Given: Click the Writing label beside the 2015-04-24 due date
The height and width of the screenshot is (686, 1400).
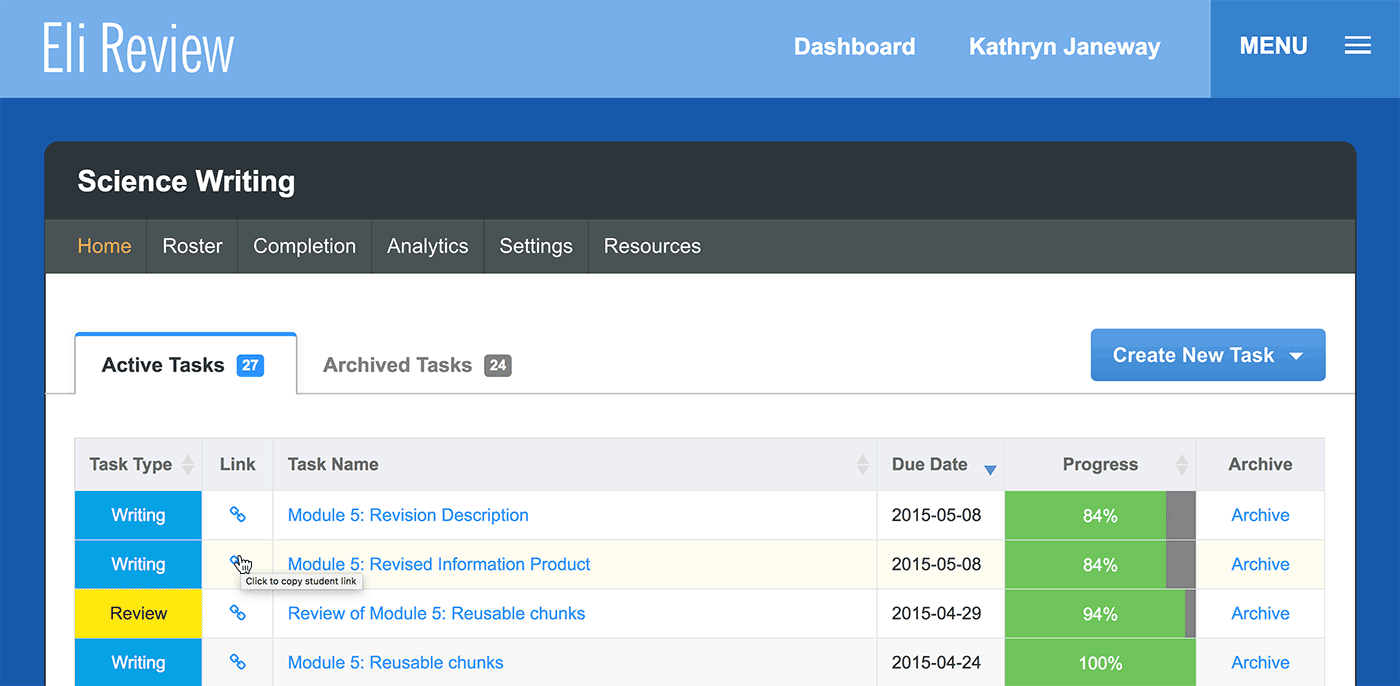Looking at the screenshot, I should click(x=138, y=662).
